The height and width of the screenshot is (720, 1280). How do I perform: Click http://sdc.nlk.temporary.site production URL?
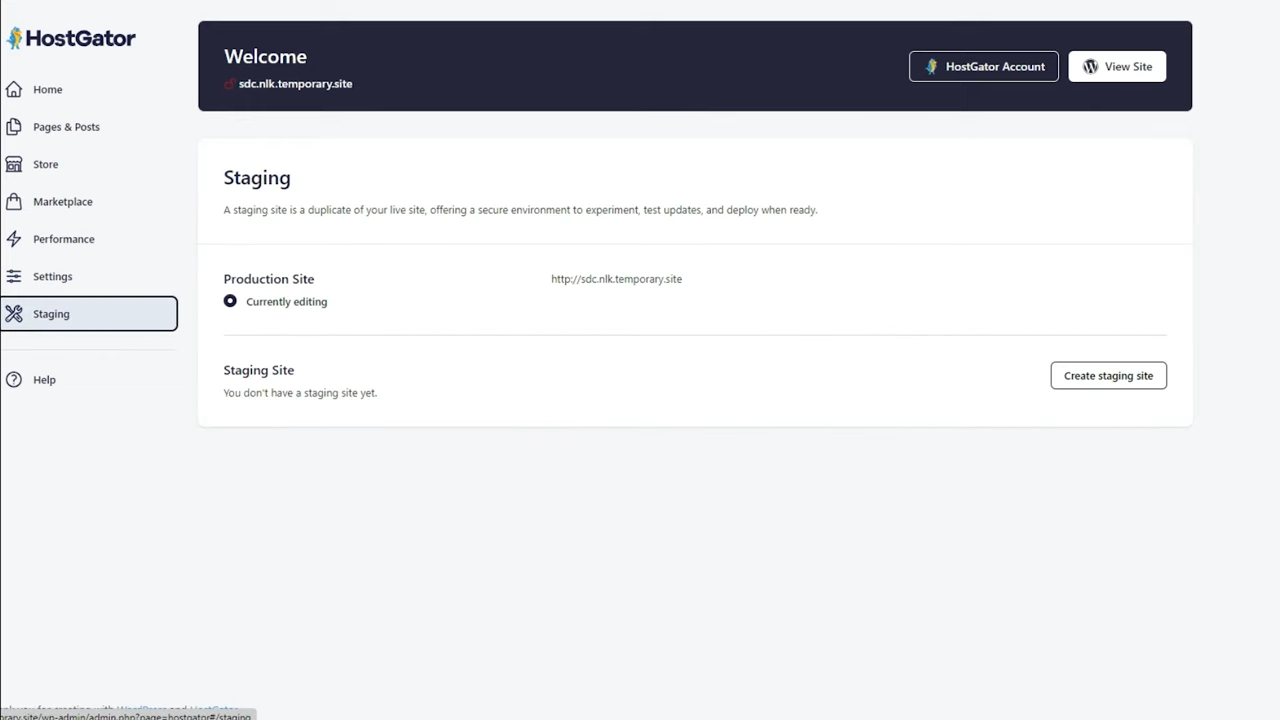point(616,279)
